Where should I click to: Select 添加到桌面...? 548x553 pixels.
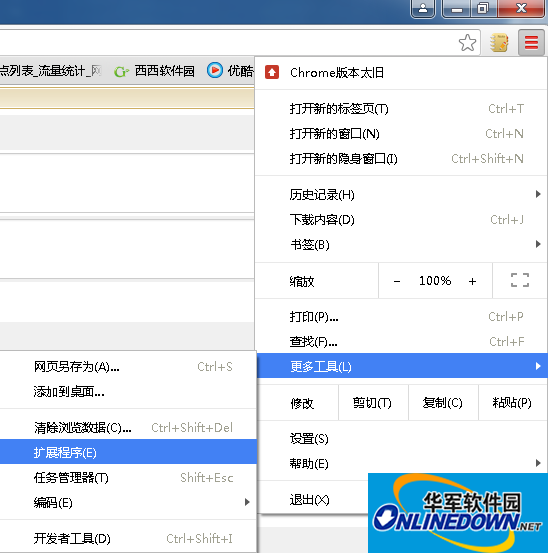coord(128,392)
